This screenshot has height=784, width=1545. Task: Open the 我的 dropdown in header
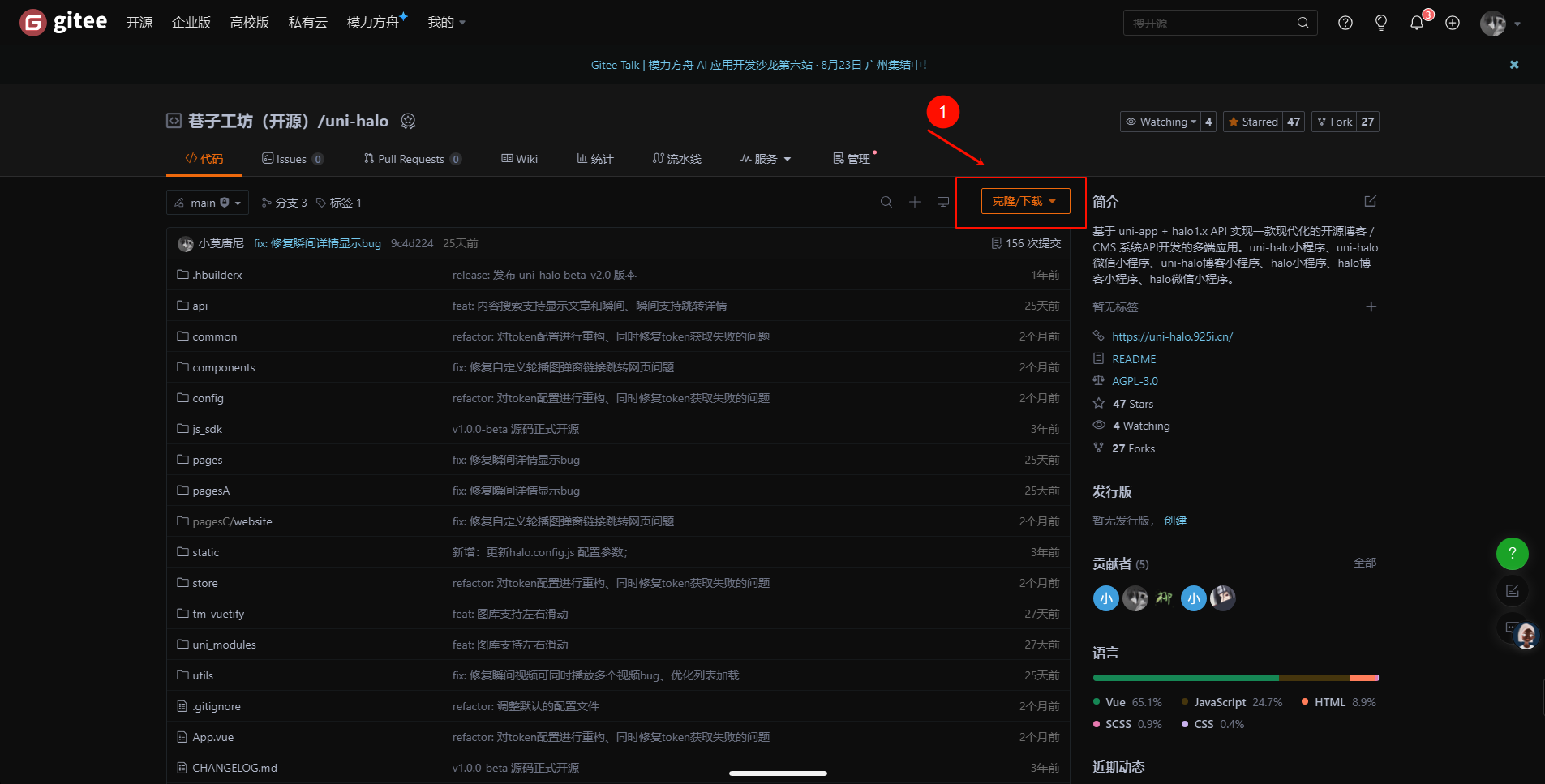447,22
